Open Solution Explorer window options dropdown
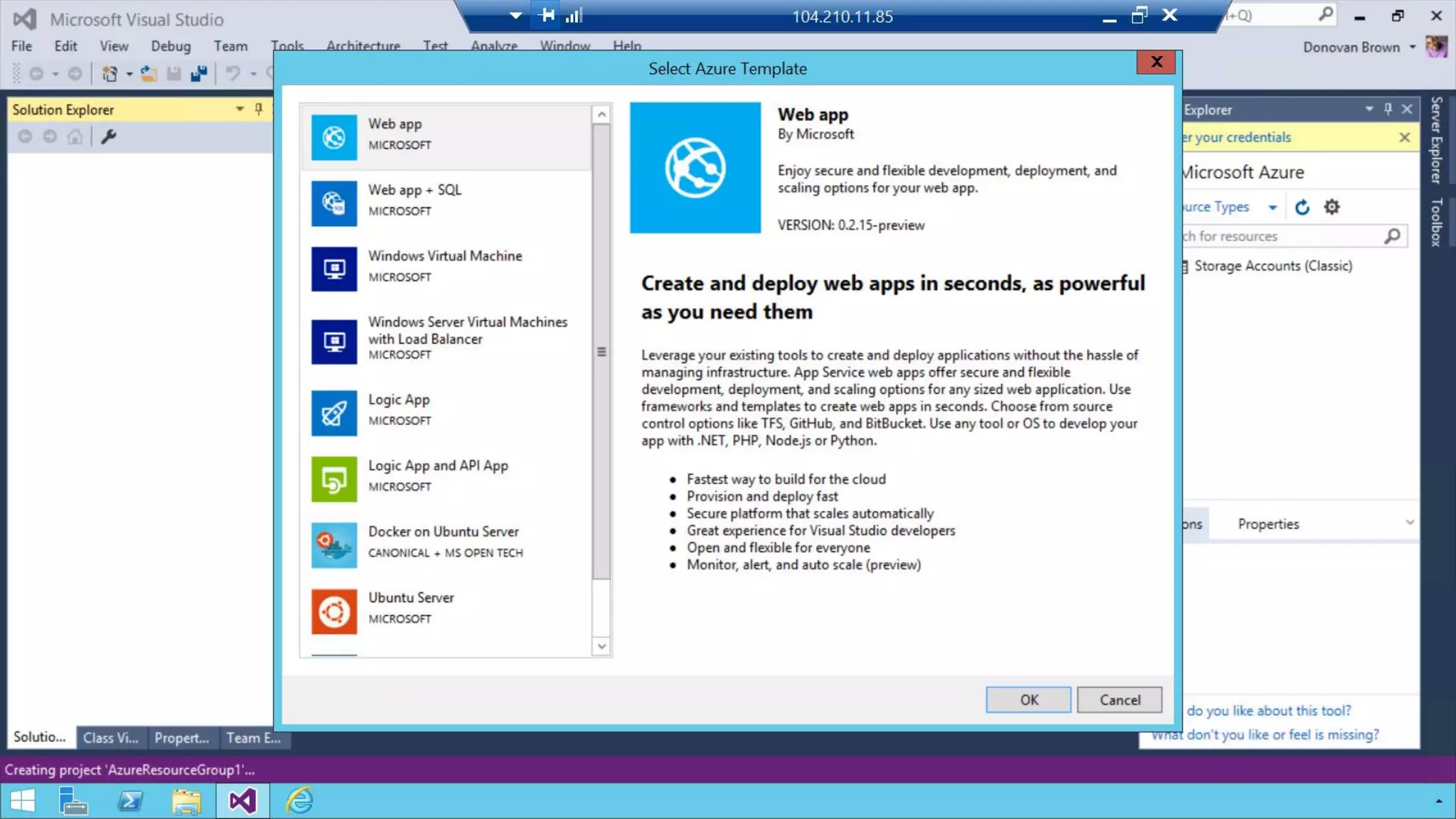The height and width of the screenshot is (819, 1456). [x=240, y=109]
